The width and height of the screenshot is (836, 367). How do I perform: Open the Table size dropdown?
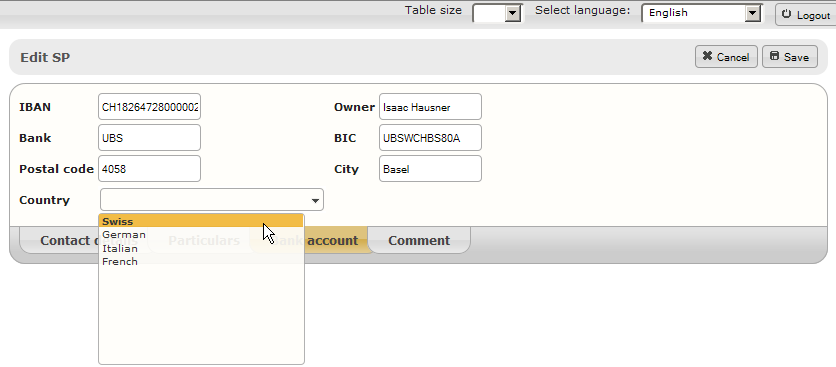tap(497, 13)
